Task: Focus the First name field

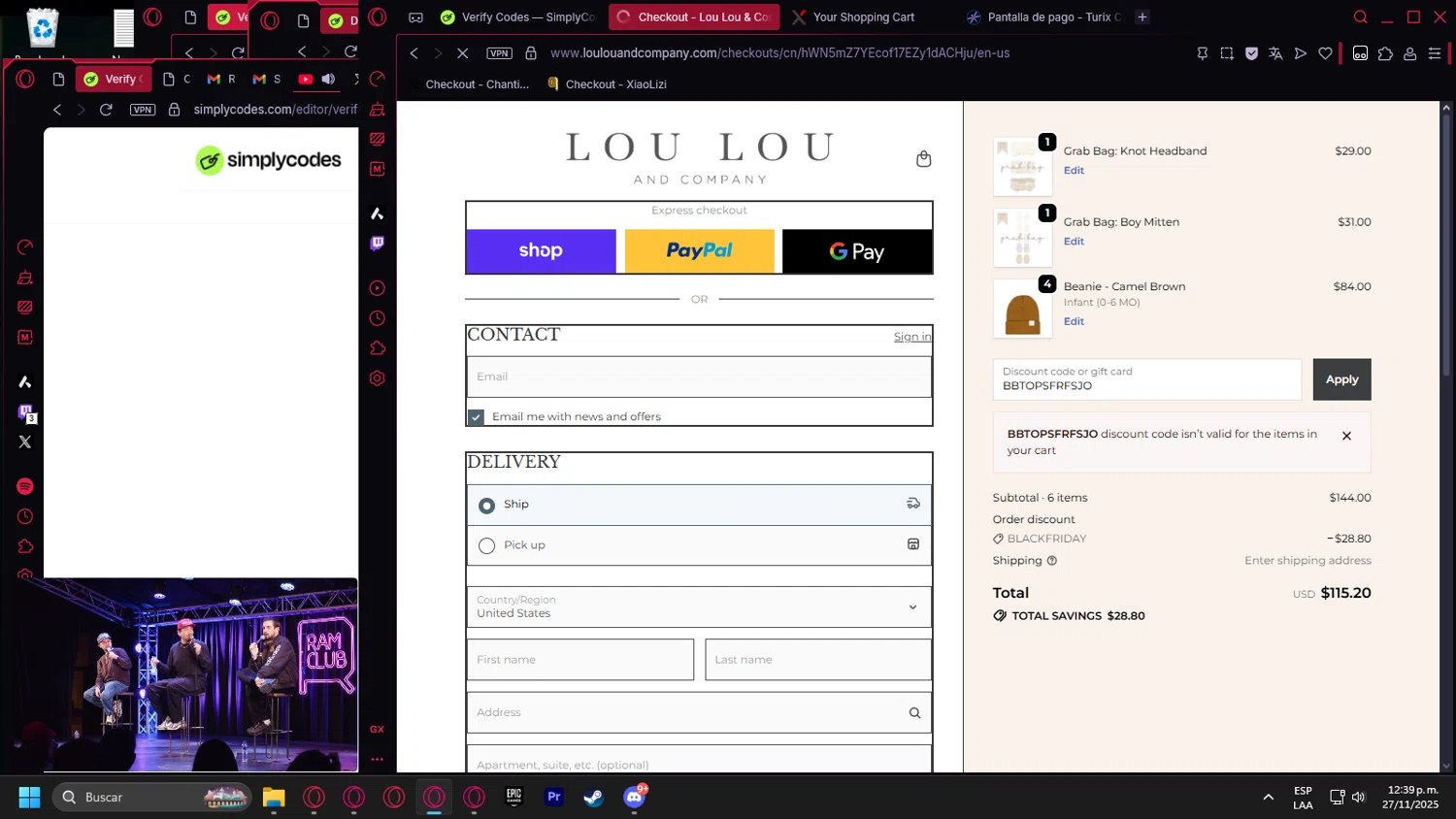Action: 580,660
